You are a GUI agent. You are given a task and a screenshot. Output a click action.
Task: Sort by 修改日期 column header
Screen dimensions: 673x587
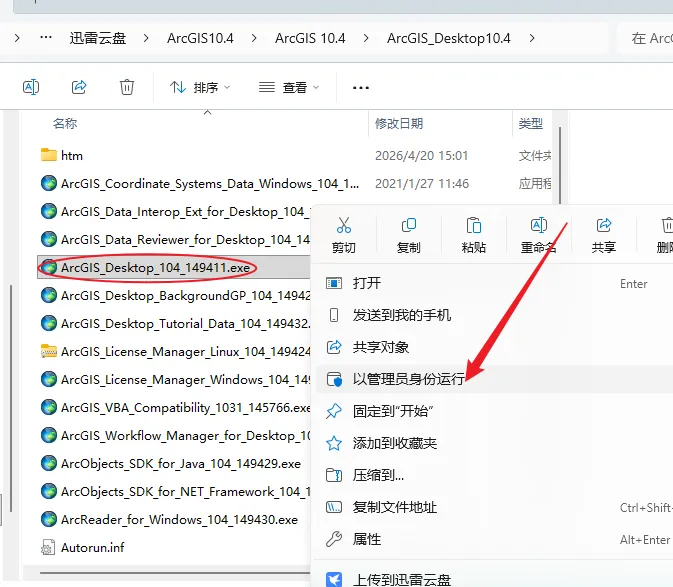click(399, 124)
